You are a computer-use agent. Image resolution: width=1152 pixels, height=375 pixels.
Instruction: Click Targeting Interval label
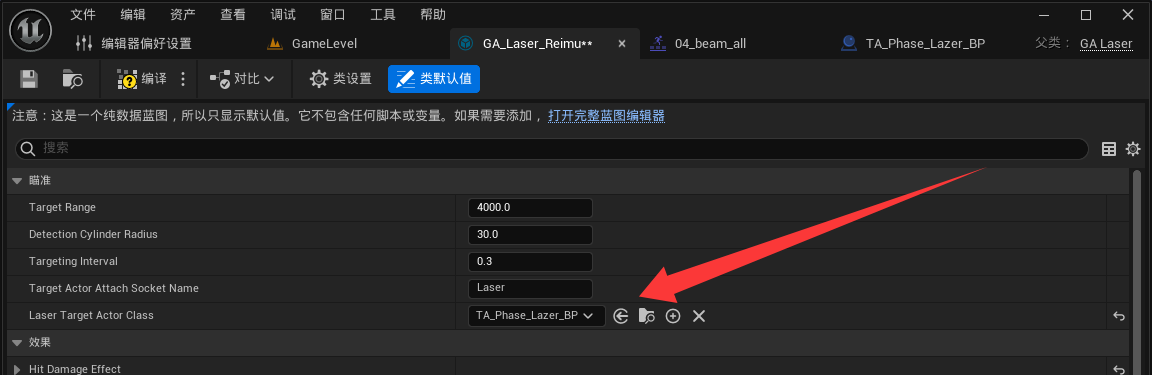click(73, 262)
